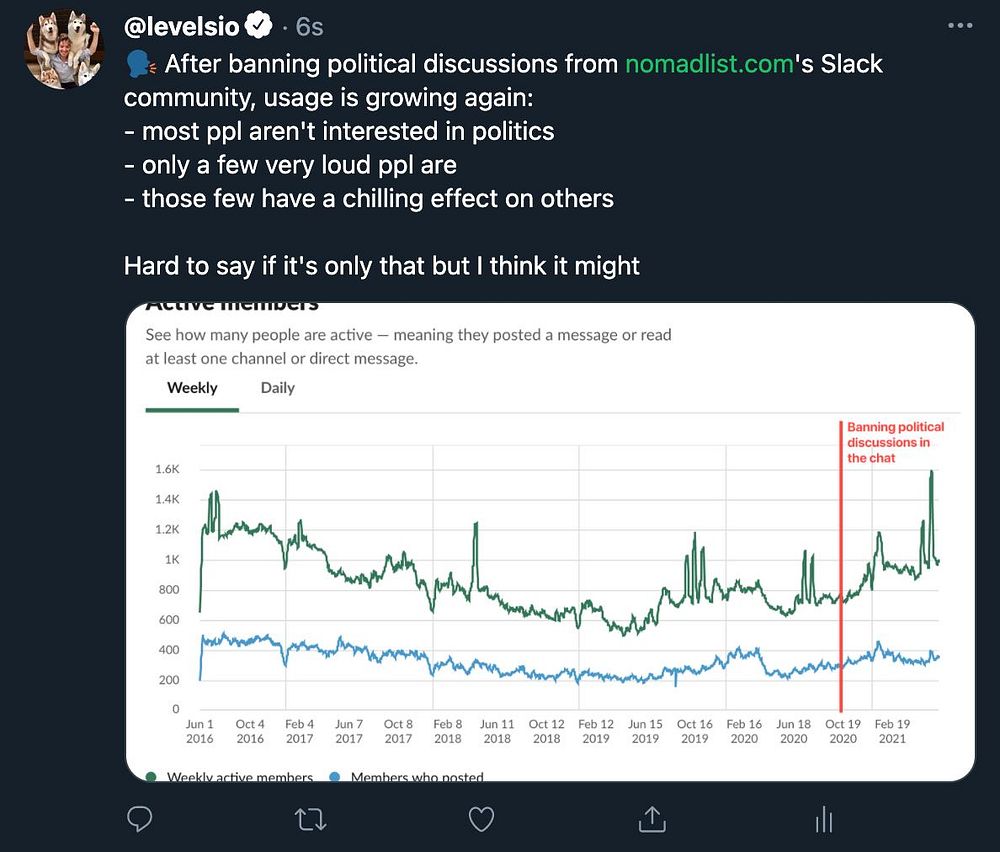Click the Oct 19 2020 axis label
This screenshot has width=1000, height=852.
click(x=843, y=731)
